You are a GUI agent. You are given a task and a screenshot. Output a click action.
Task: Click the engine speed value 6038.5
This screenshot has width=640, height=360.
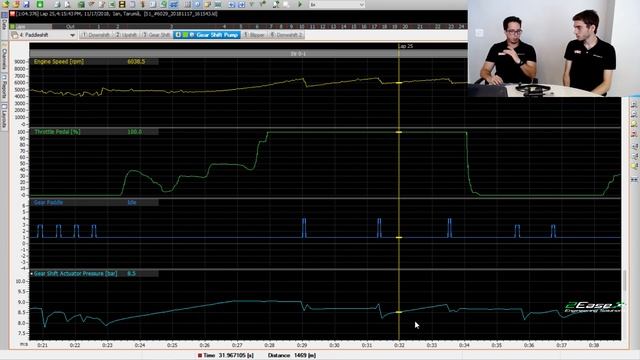136,62
